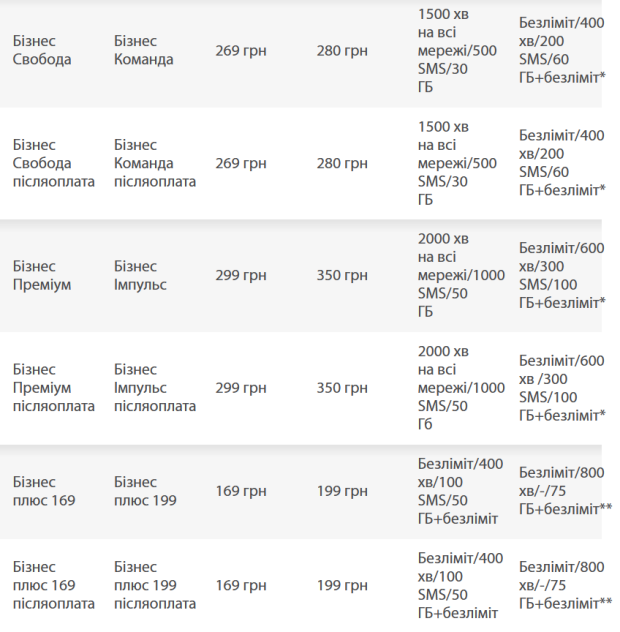Select the "Бізнес плюс 169 післяоплата" cell
The height and width of the screenshot is (632, 620).
tap(54, 585)
